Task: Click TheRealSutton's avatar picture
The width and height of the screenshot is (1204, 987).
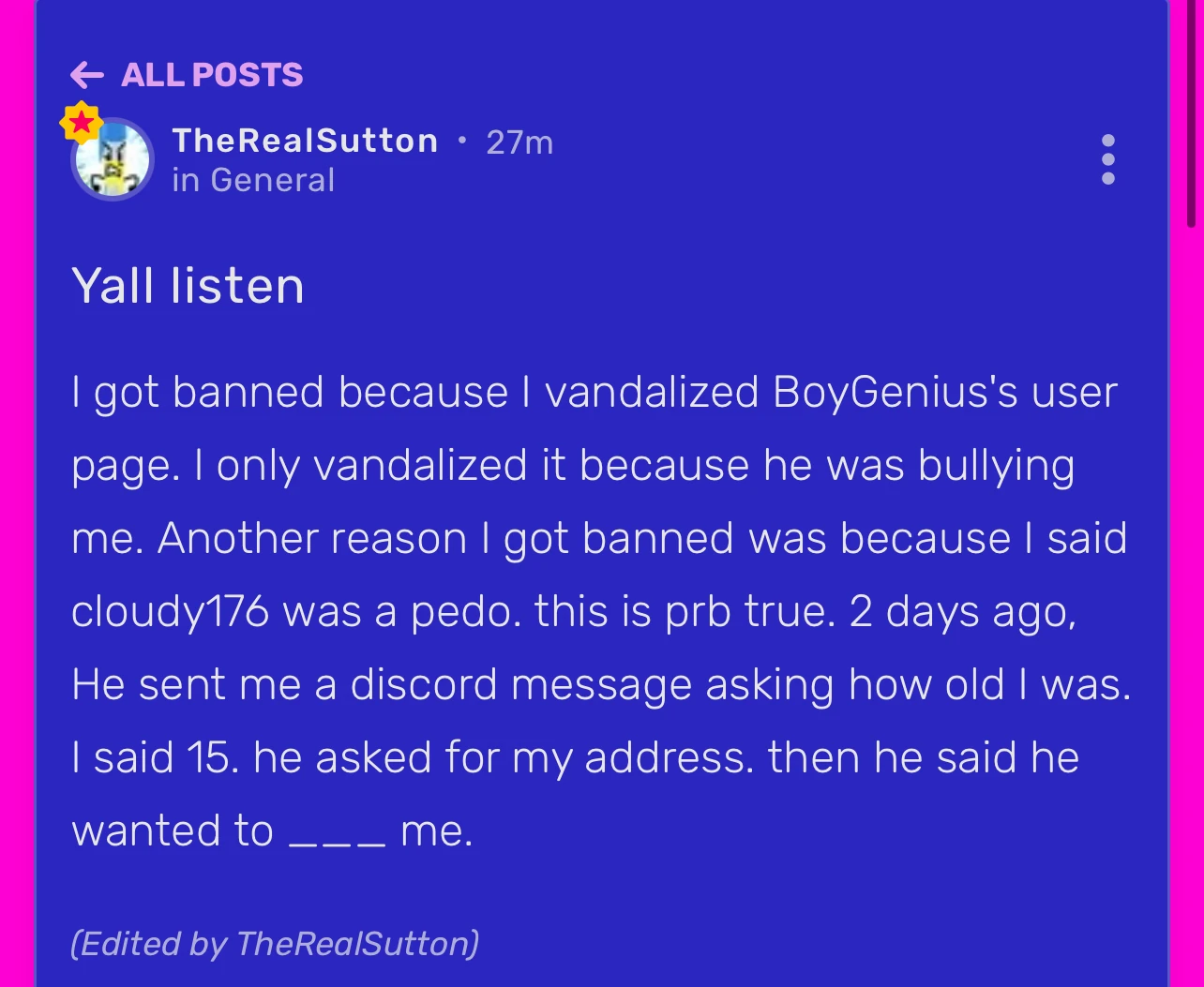Action: (x=113, y=159)
